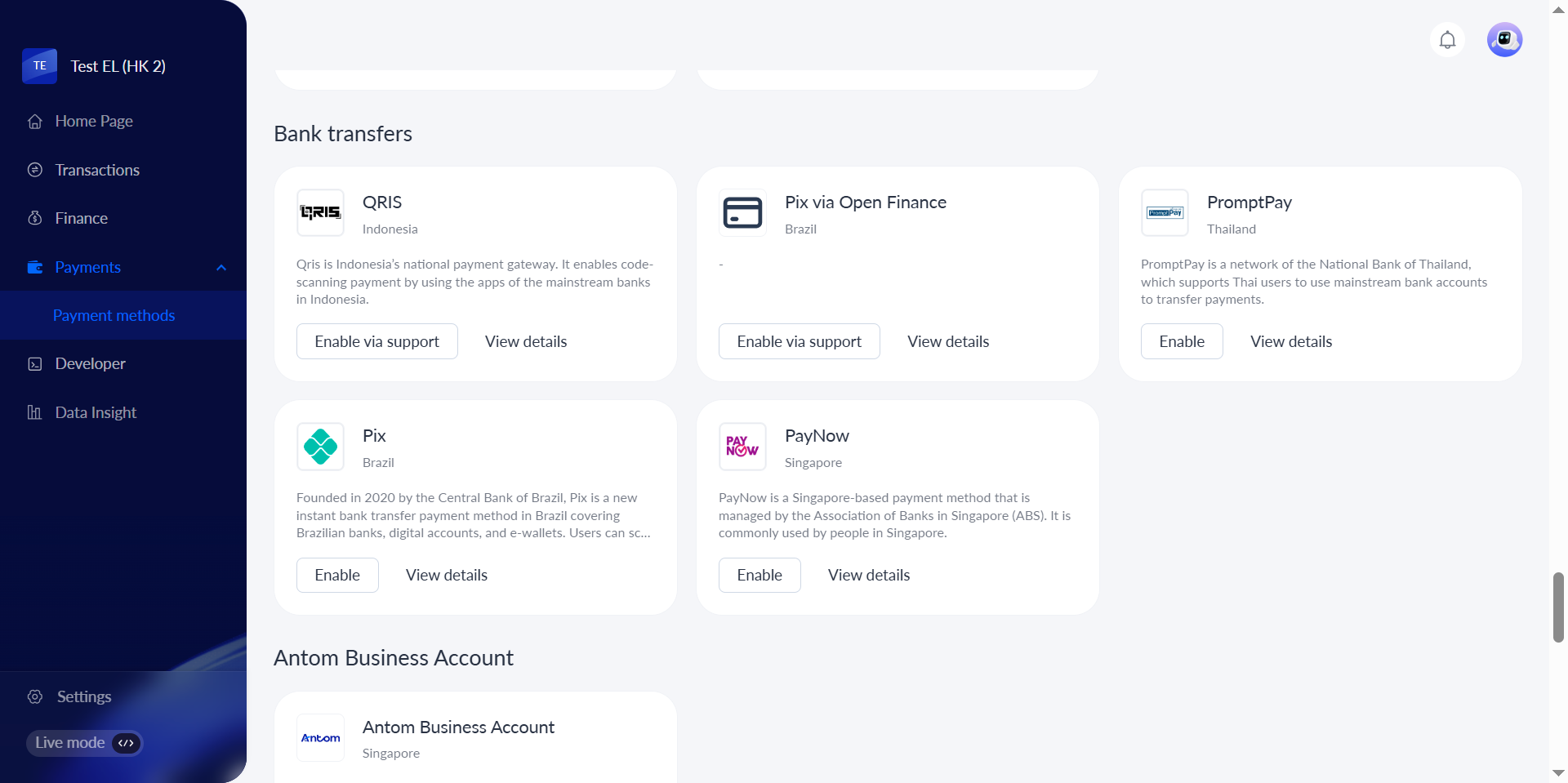The image size is (1568, 783).
Task: Collapse the Payments menu chevron
Action: [x=221, y=268]
